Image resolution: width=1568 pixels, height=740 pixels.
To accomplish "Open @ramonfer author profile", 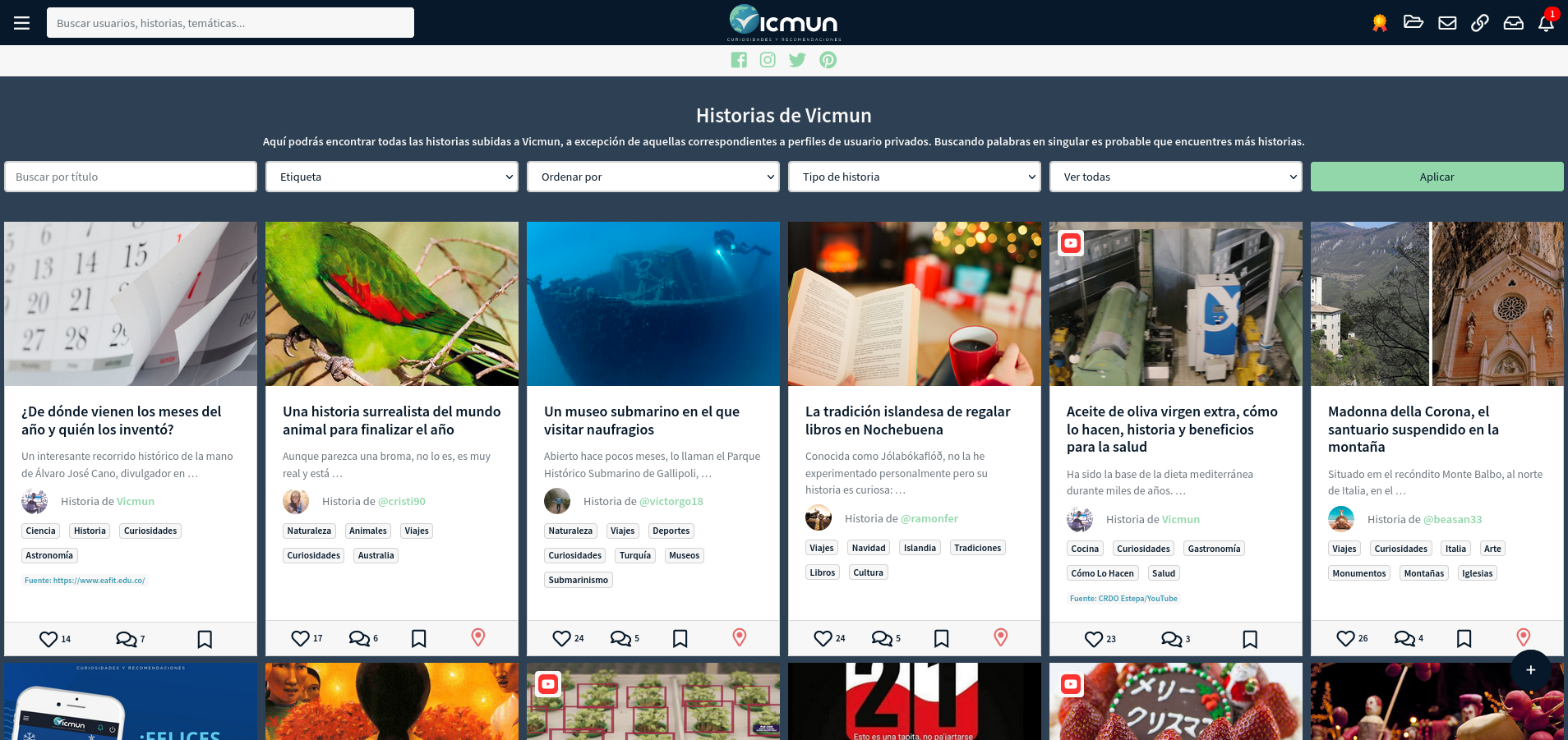I will click(x=929, y=518).
